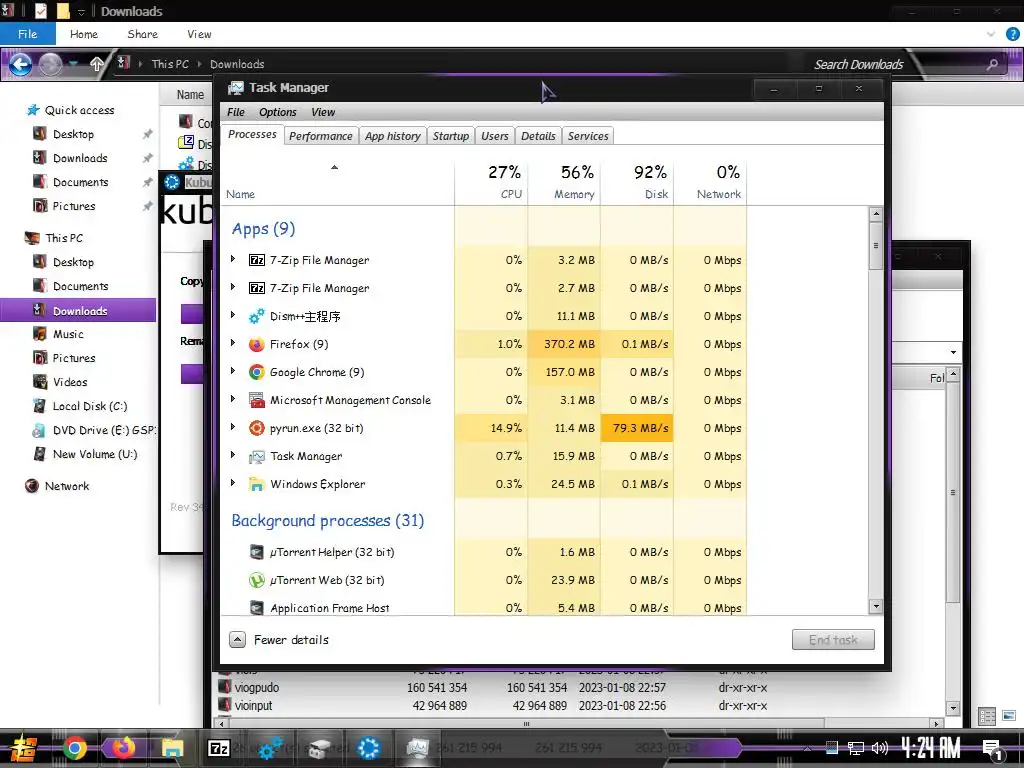The image size is (1024, 768).
Task: Click the Microsoft Management Console icon
Action: tap(257, 400)
